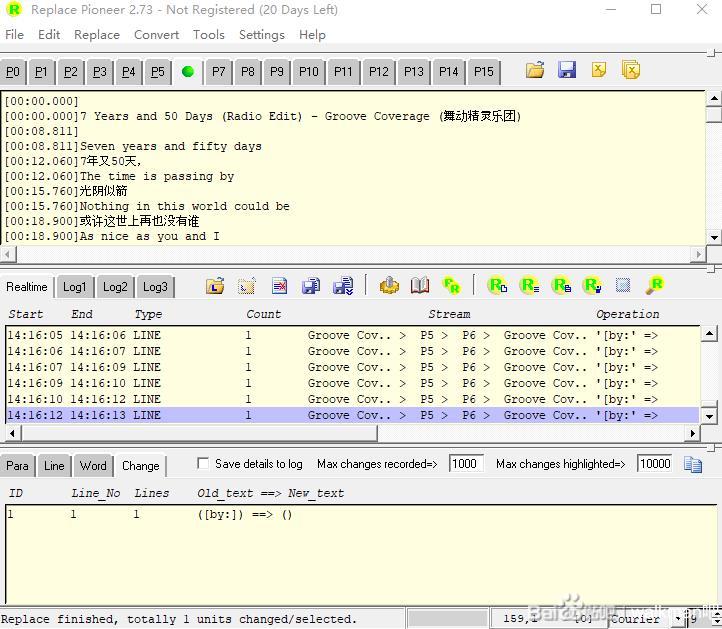722x629 pixels.
Task: Switch to page tab P7
Action: click(218, 72)
